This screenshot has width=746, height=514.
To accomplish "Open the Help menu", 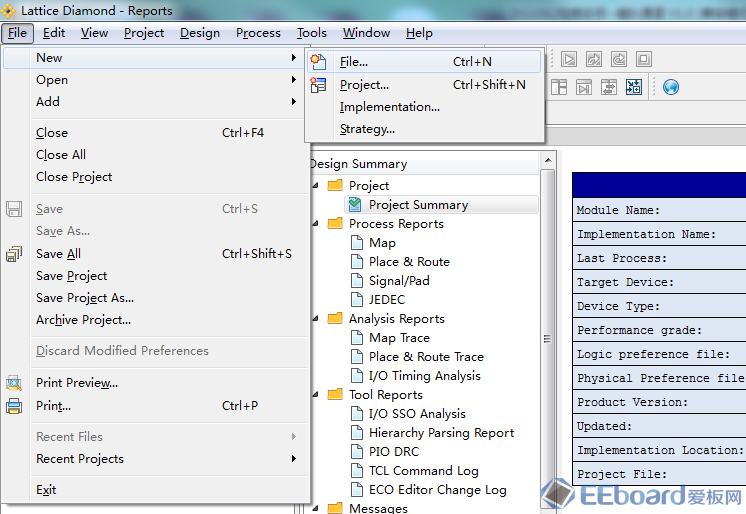I will click(x=419, y=33).
